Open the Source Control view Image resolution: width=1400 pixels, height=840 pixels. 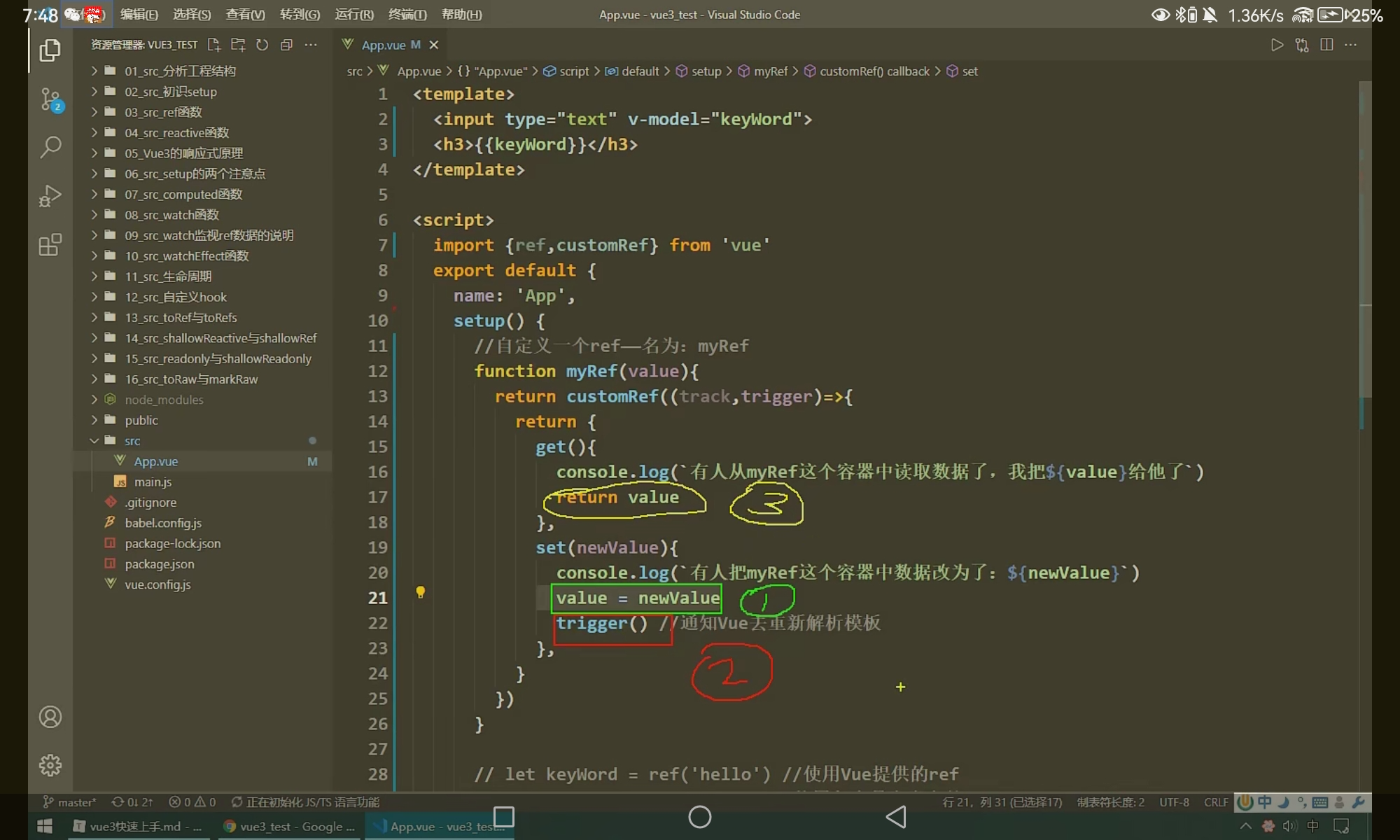[x=50, y=99]
